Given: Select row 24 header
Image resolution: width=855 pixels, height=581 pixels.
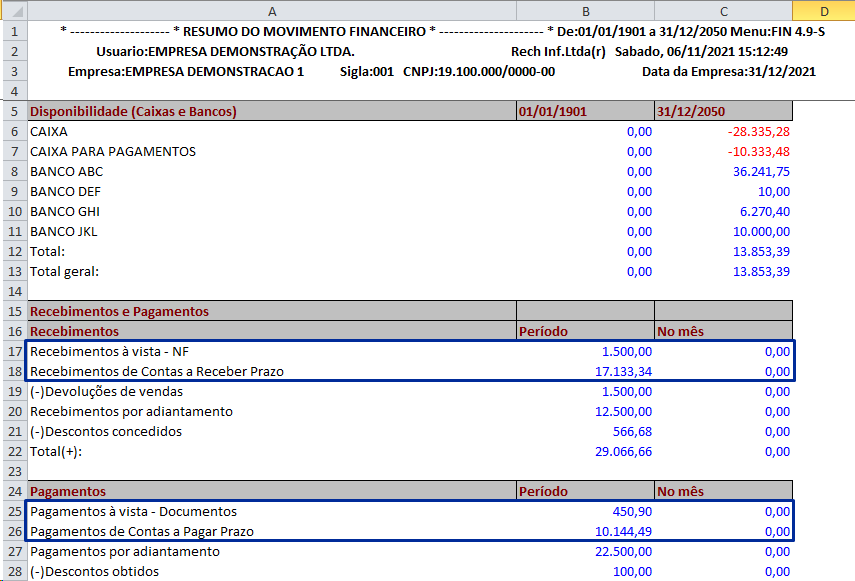Looking at the screenshot, I should point(14,491).
